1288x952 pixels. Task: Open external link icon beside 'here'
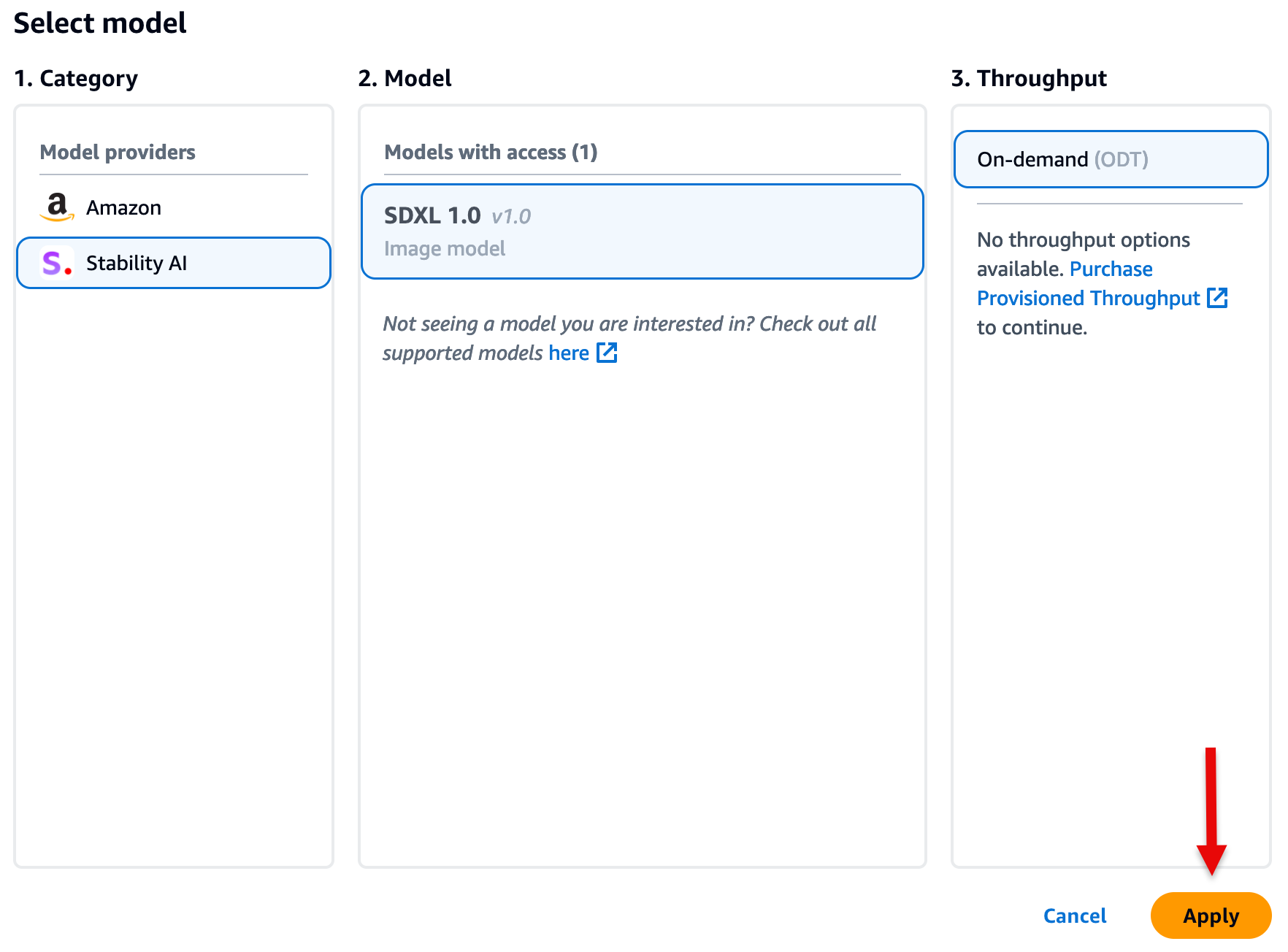(607, 353)
